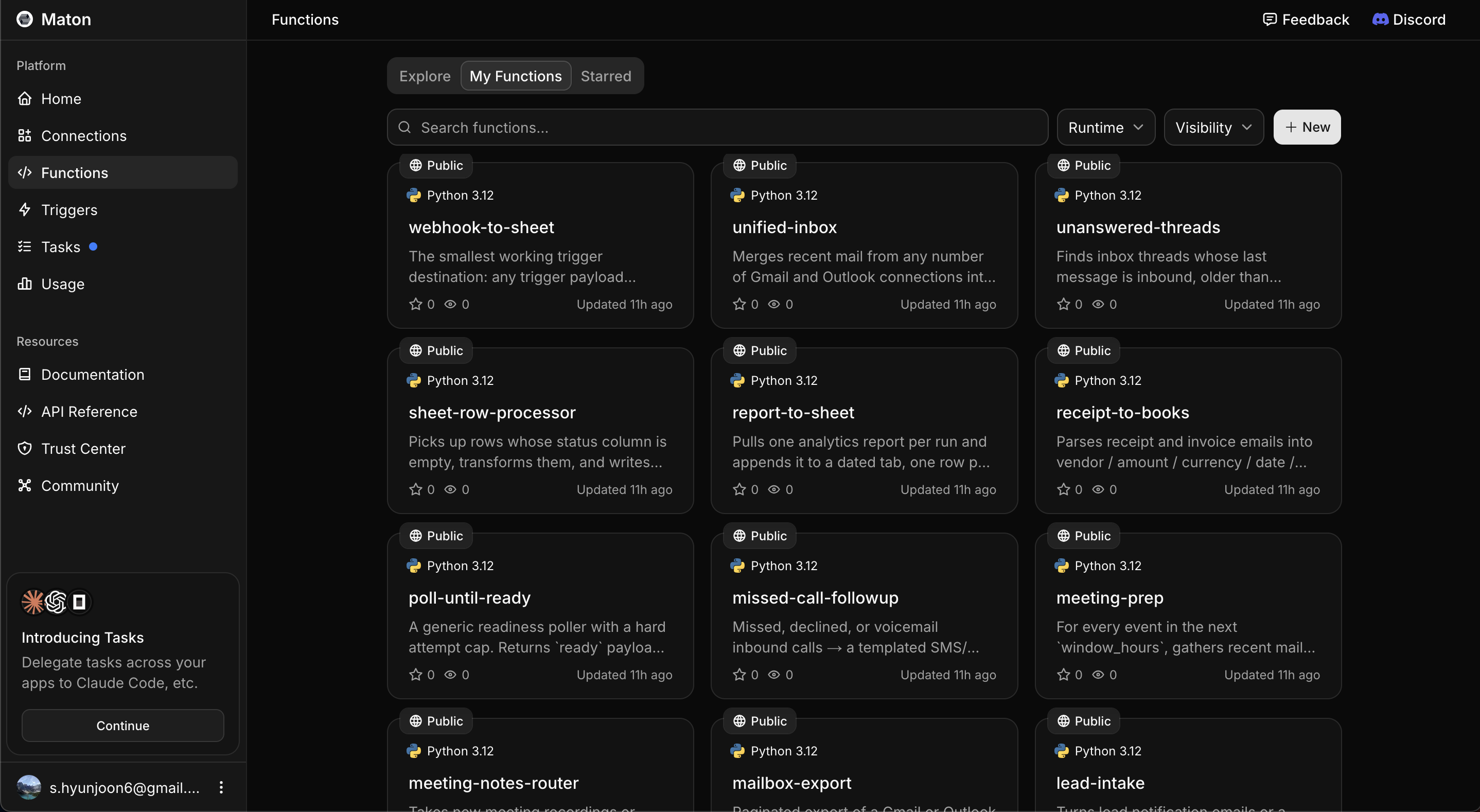Open the unanswered-threads function

pos(1188,245)
